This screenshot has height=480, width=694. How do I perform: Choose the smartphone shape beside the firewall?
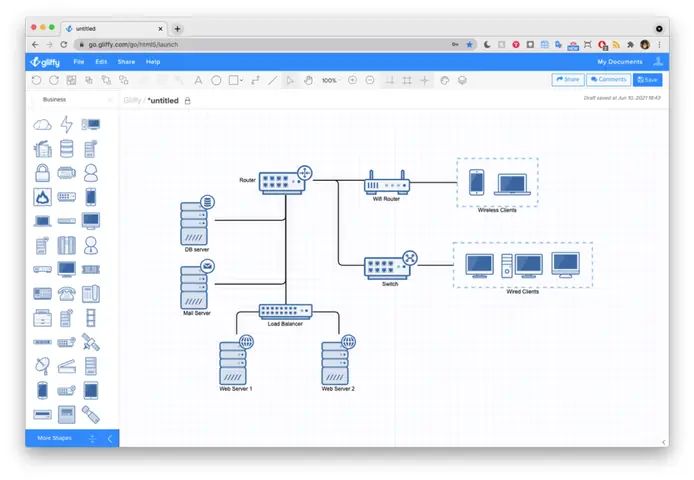click(x=91, y=197)
